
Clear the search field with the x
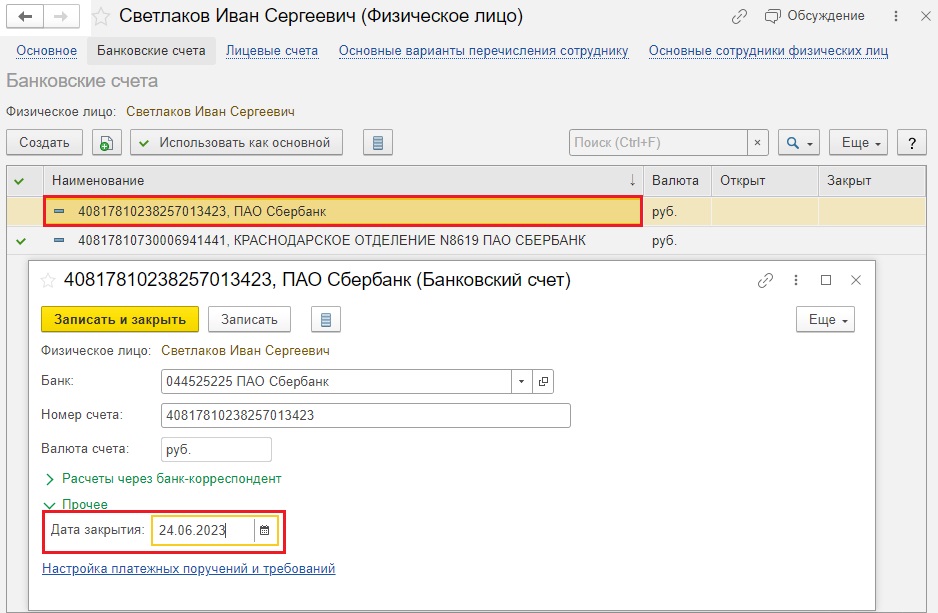[757, 142]
